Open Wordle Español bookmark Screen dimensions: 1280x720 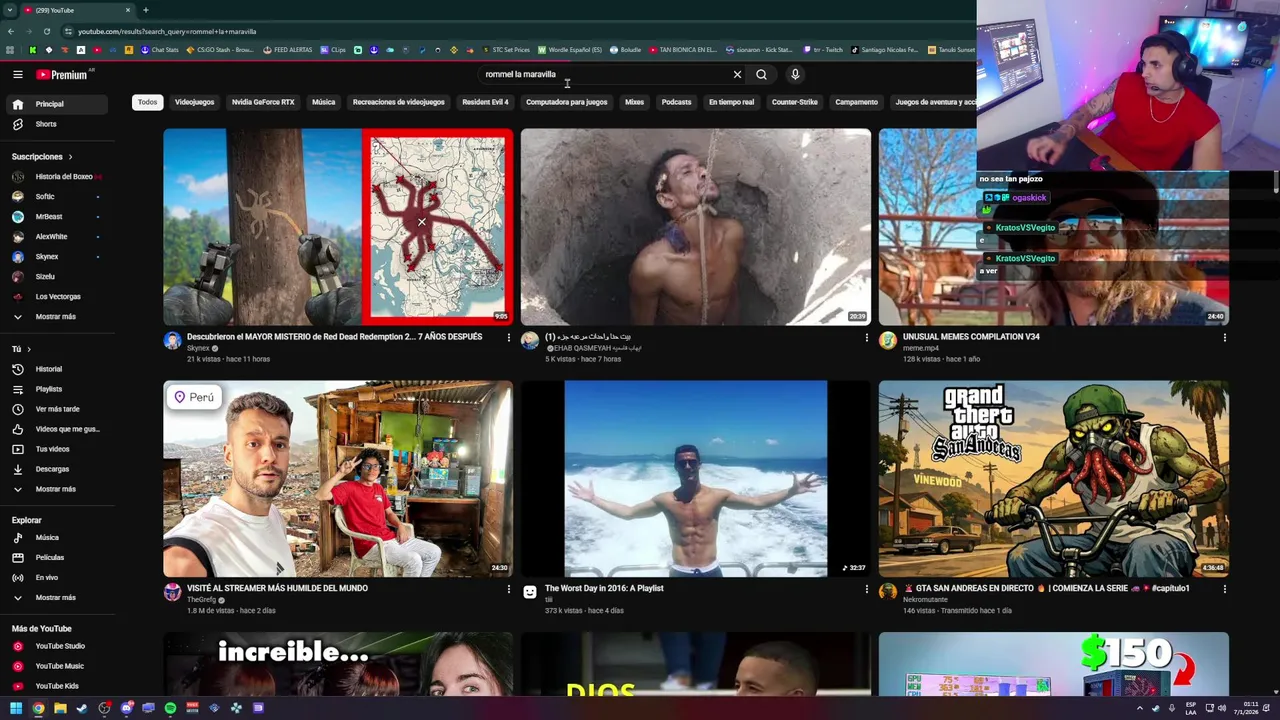(570, 50)
